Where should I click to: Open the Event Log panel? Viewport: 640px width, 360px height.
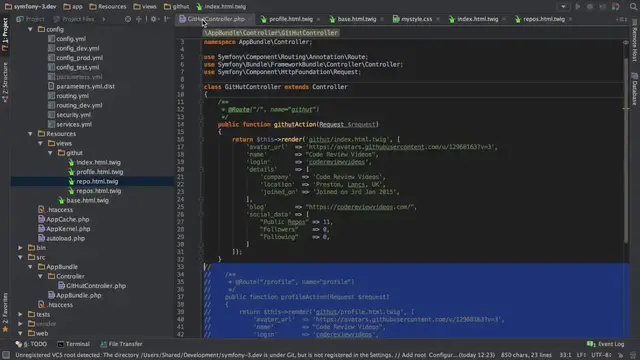[606, 344]
